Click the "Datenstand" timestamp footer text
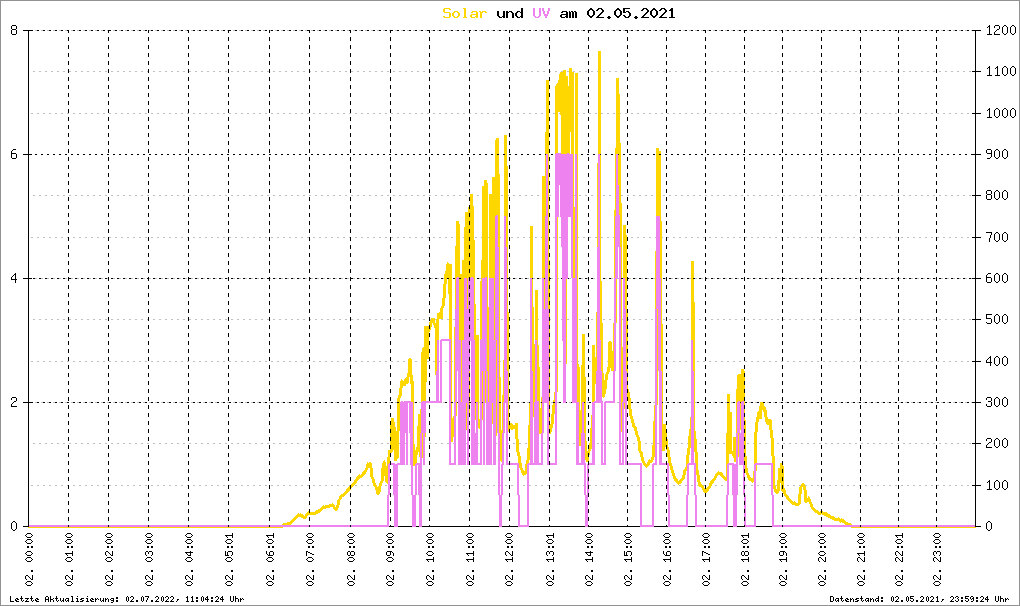 [x=919, y=599]
